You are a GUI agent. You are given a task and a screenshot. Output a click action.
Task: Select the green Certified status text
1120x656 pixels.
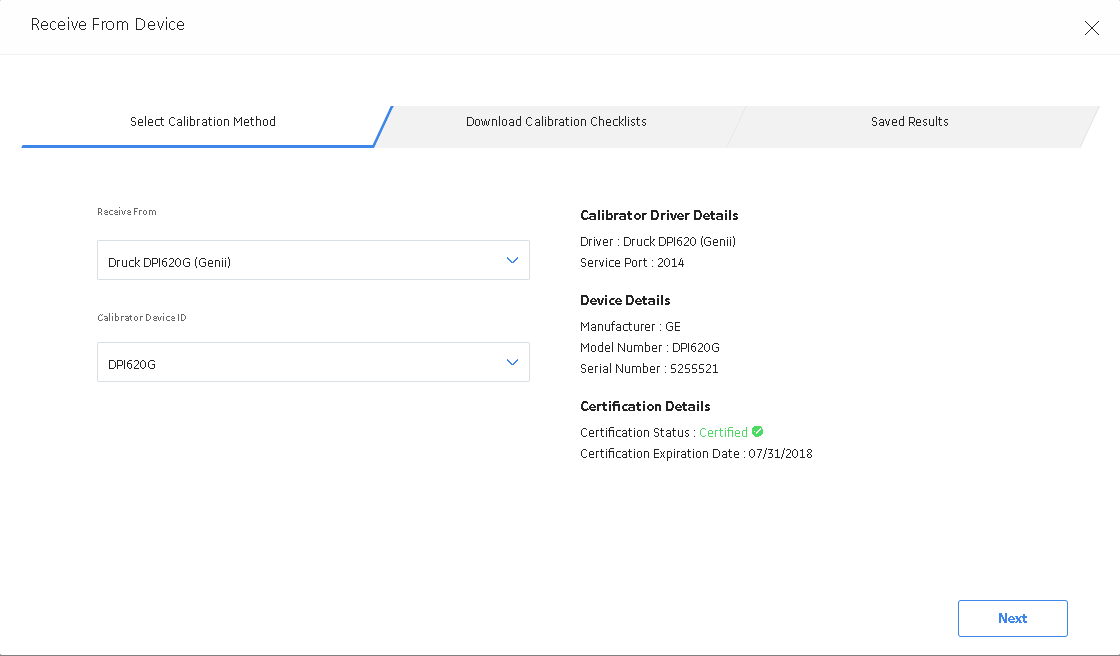click(723, 432)
